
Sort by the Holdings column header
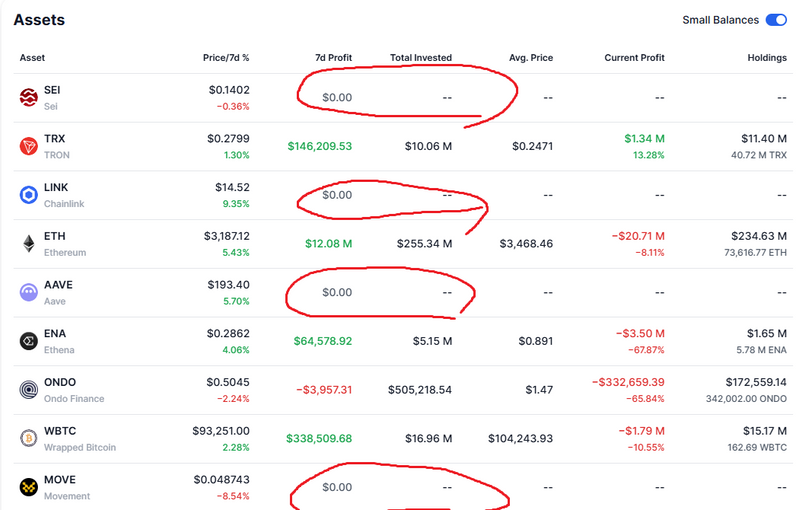coord(766,58)
